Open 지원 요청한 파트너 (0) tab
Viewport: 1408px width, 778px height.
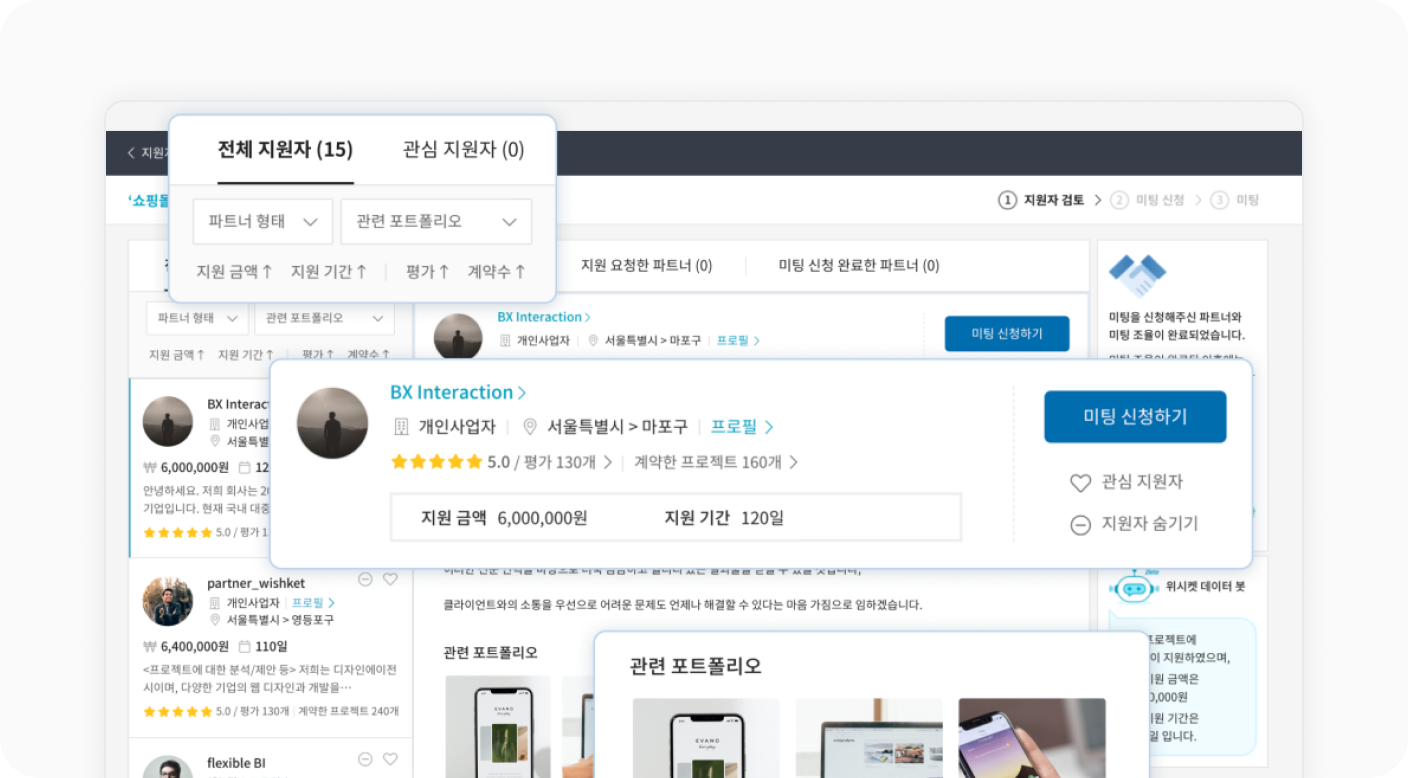point(646,265)
